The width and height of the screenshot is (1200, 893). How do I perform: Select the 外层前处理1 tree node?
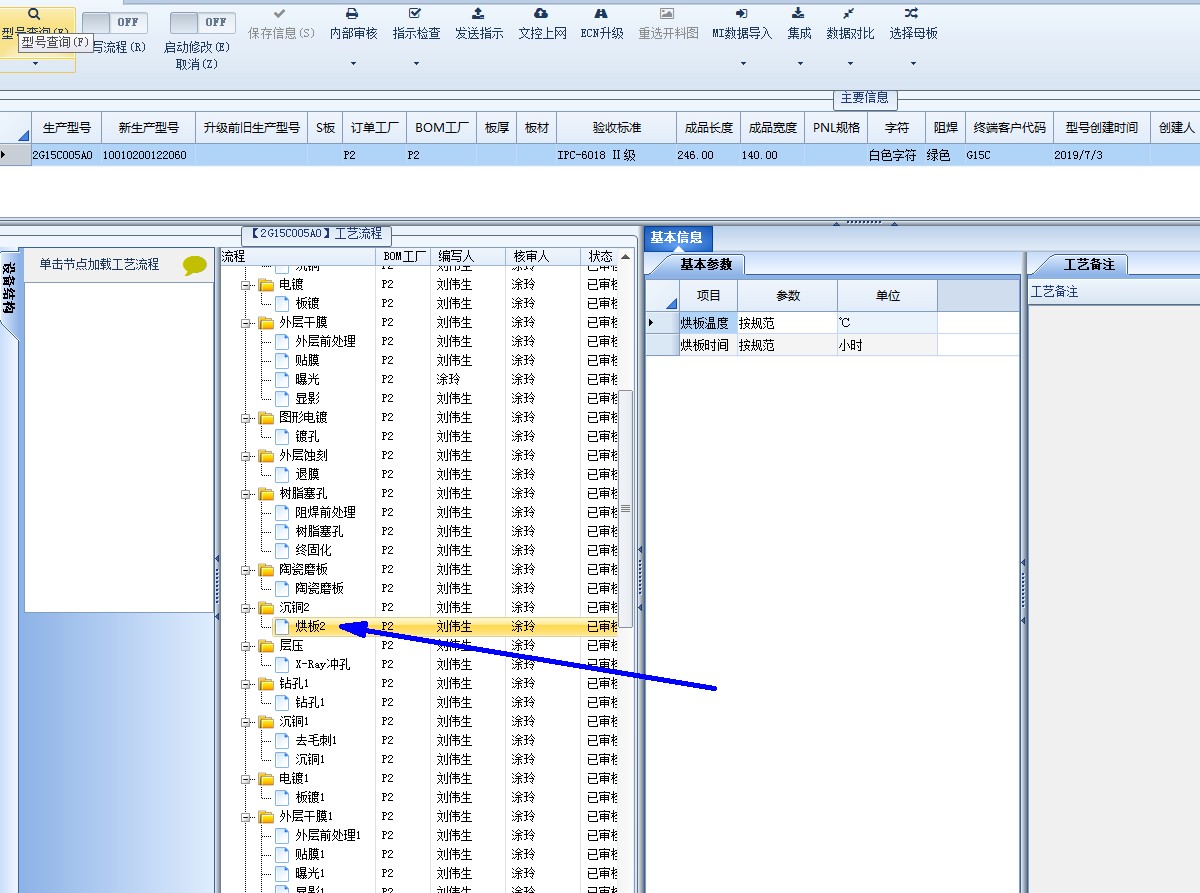328,836
